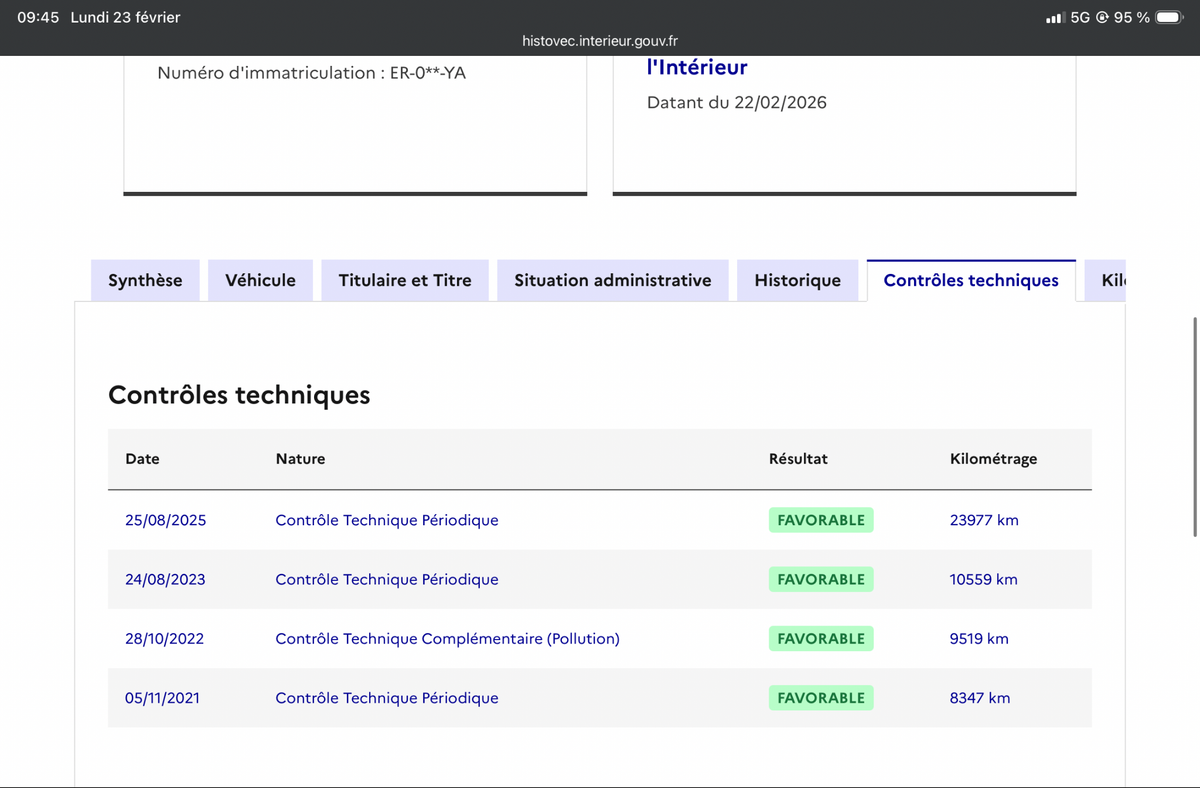Screen dimensions: 1200x788
Task: Click the Résultat column header
Action: [798, 459]
